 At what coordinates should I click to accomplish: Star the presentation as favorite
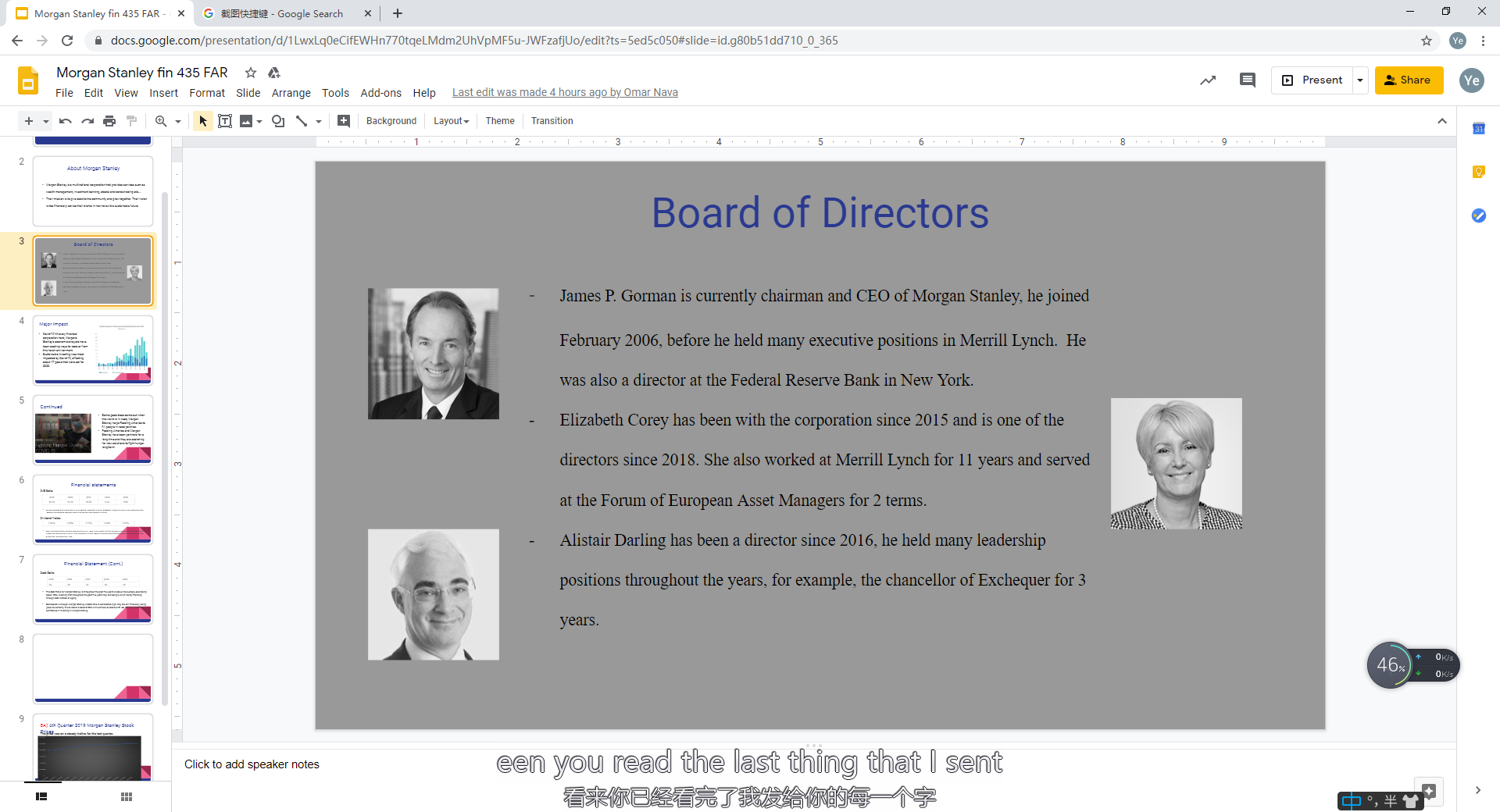click(x=251, y=73)
